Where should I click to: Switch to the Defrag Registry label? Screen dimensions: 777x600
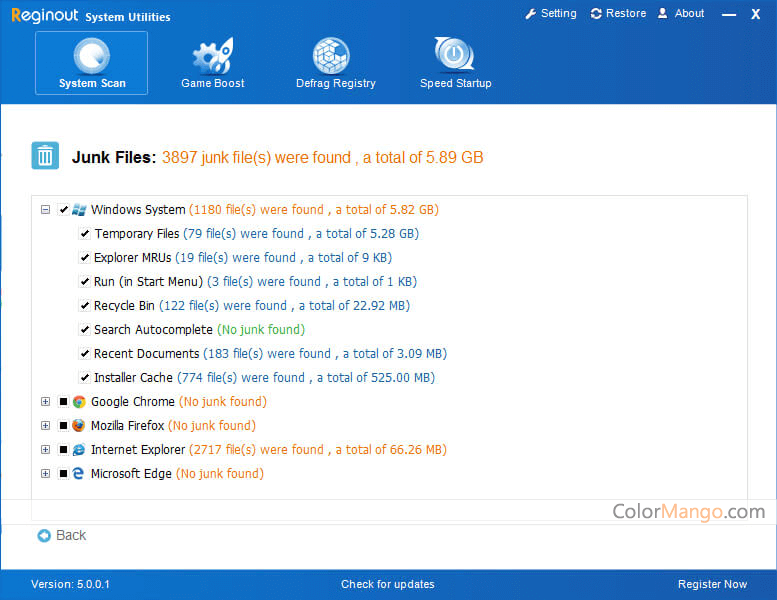(335, 83)
